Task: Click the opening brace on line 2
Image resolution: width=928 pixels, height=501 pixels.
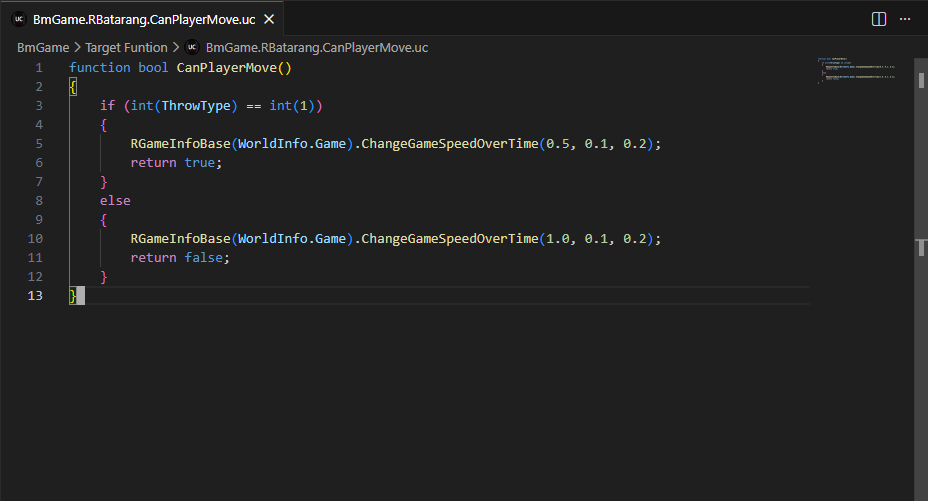Action: (x=73, y=87)
